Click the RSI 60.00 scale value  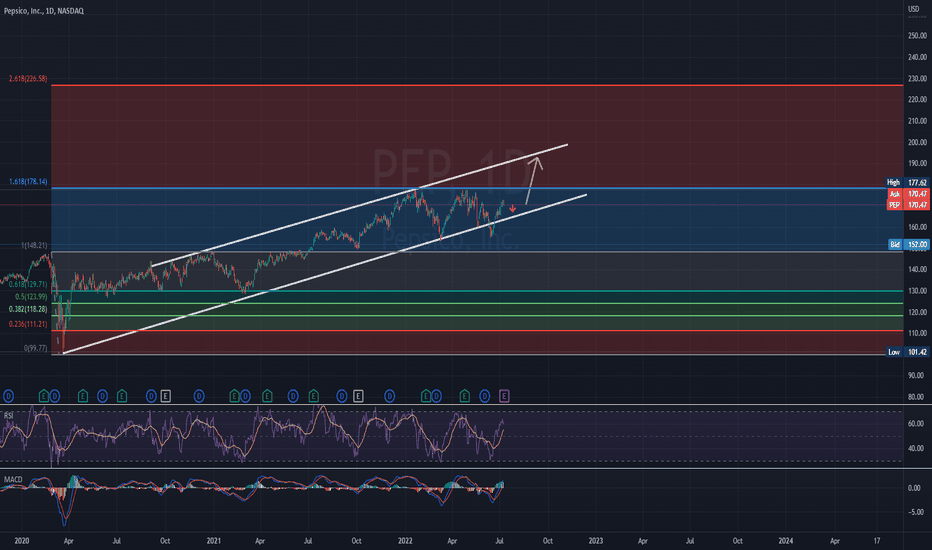coord(916,423)
